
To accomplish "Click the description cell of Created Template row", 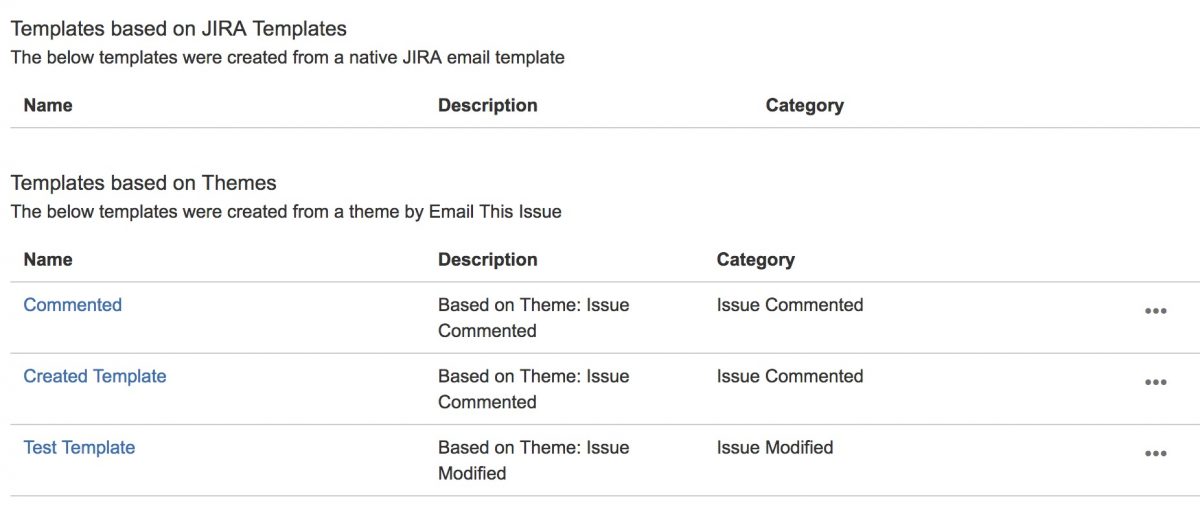I will tap(534, 389).
